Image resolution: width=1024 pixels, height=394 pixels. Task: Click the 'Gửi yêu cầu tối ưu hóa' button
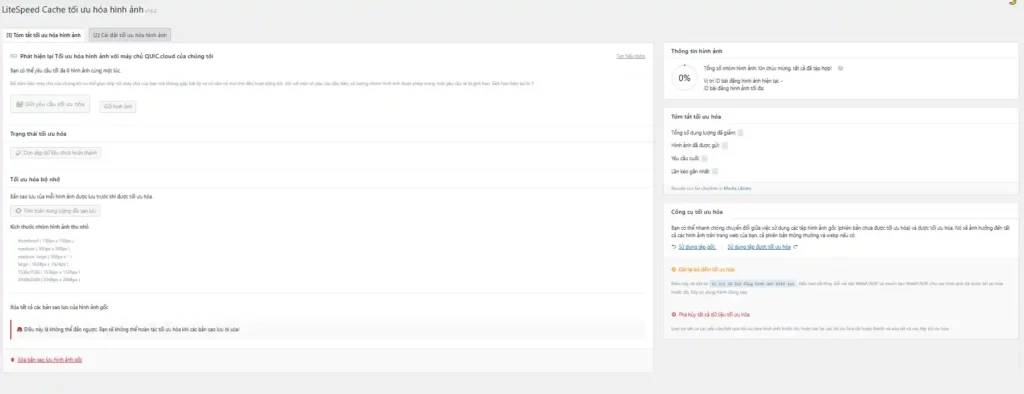(50, 104)
